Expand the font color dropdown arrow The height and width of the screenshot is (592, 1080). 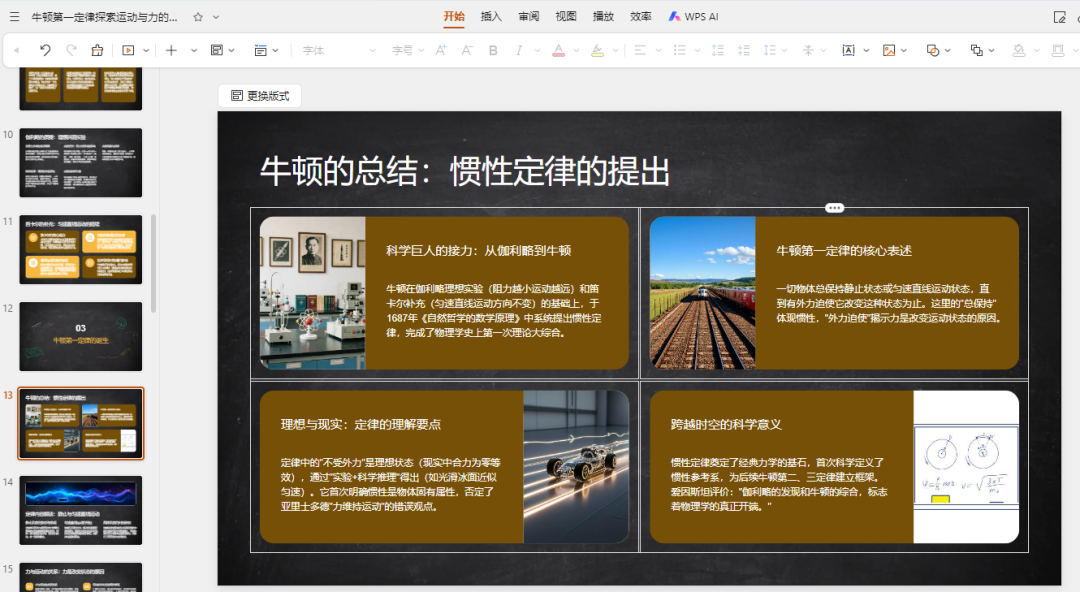coord(576,50)
